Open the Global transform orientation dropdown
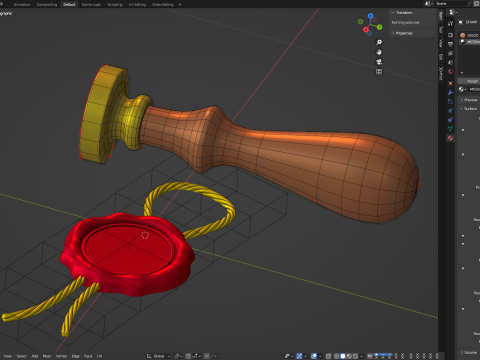This screenshot has width=480, height=360. point(159,356)
